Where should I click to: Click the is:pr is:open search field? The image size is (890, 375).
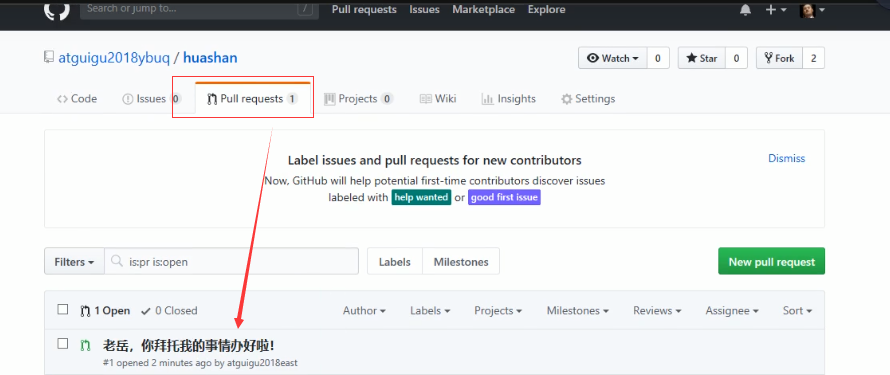232,262
